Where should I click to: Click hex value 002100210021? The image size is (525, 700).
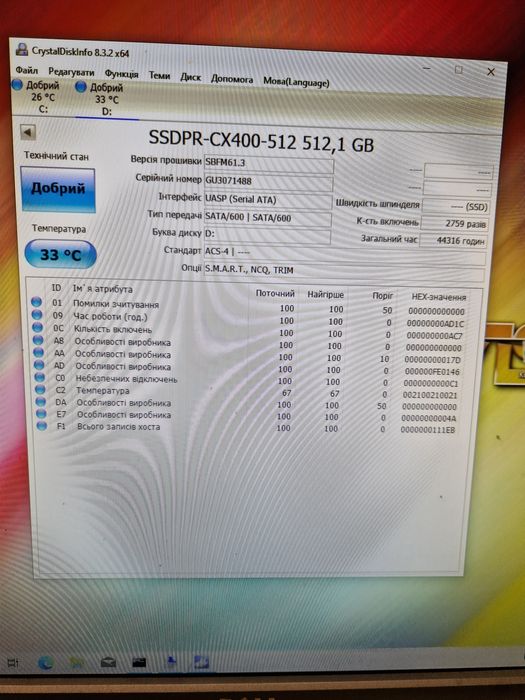[x=430, y=396]
